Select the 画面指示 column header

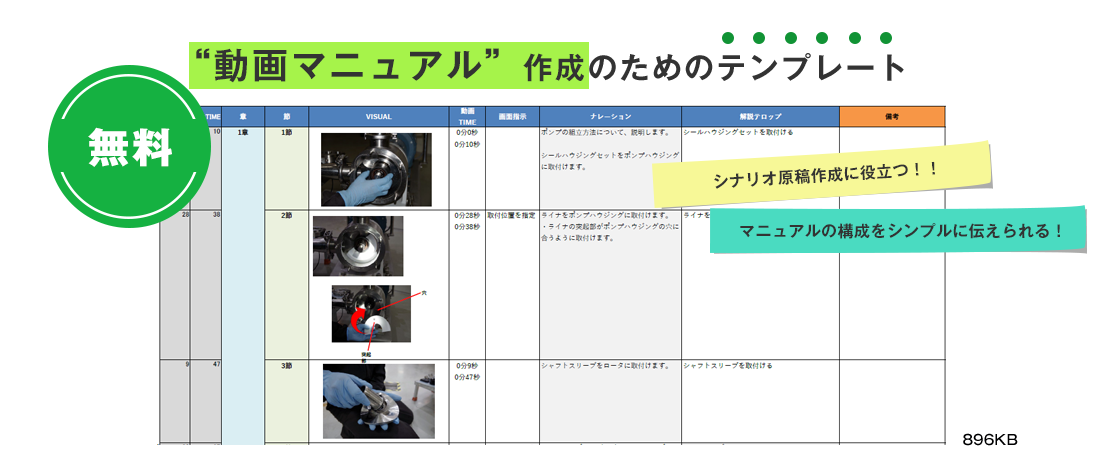[x=512, y=117]
